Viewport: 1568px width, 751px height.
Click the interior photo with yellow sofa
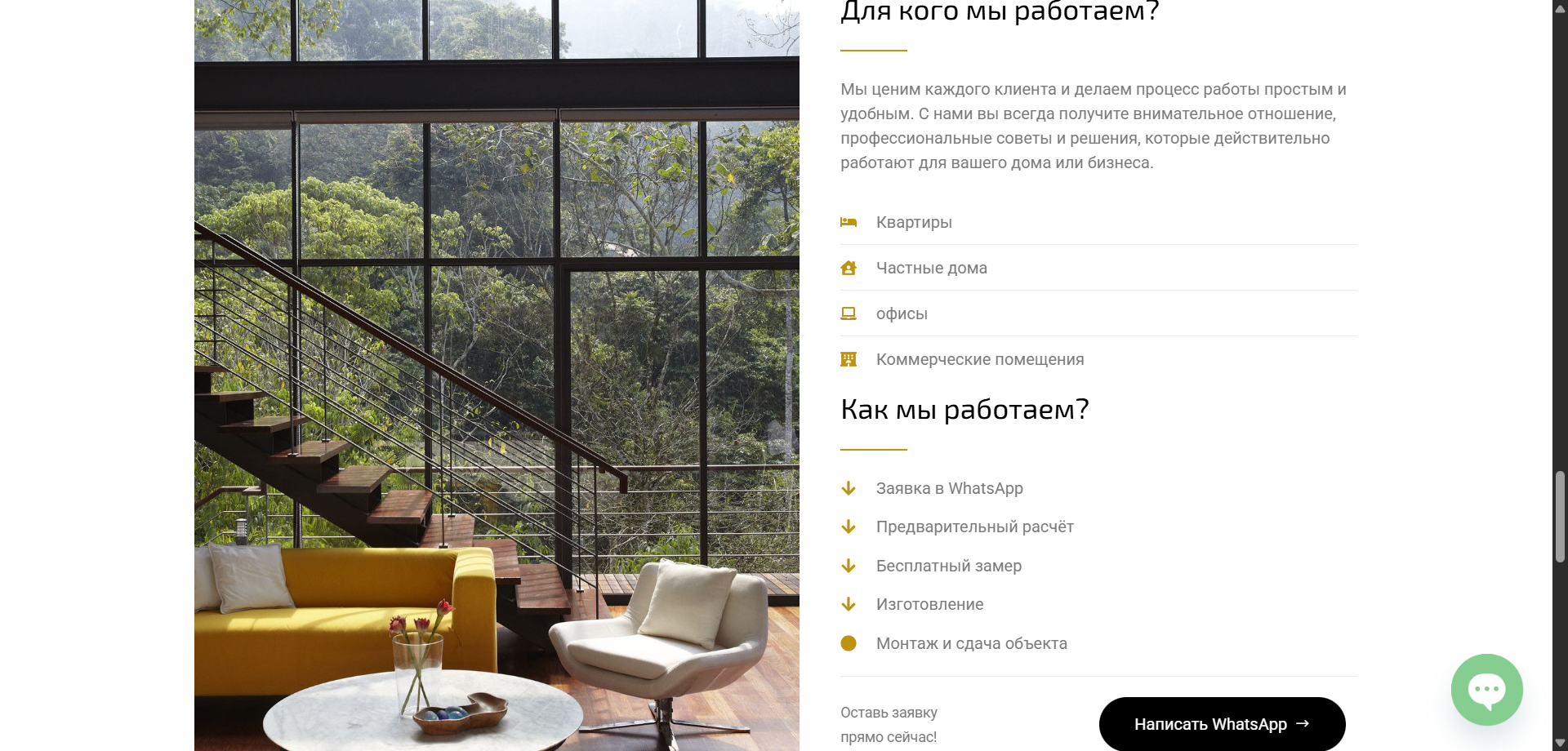pyautogui.click(x=497, y=375)
